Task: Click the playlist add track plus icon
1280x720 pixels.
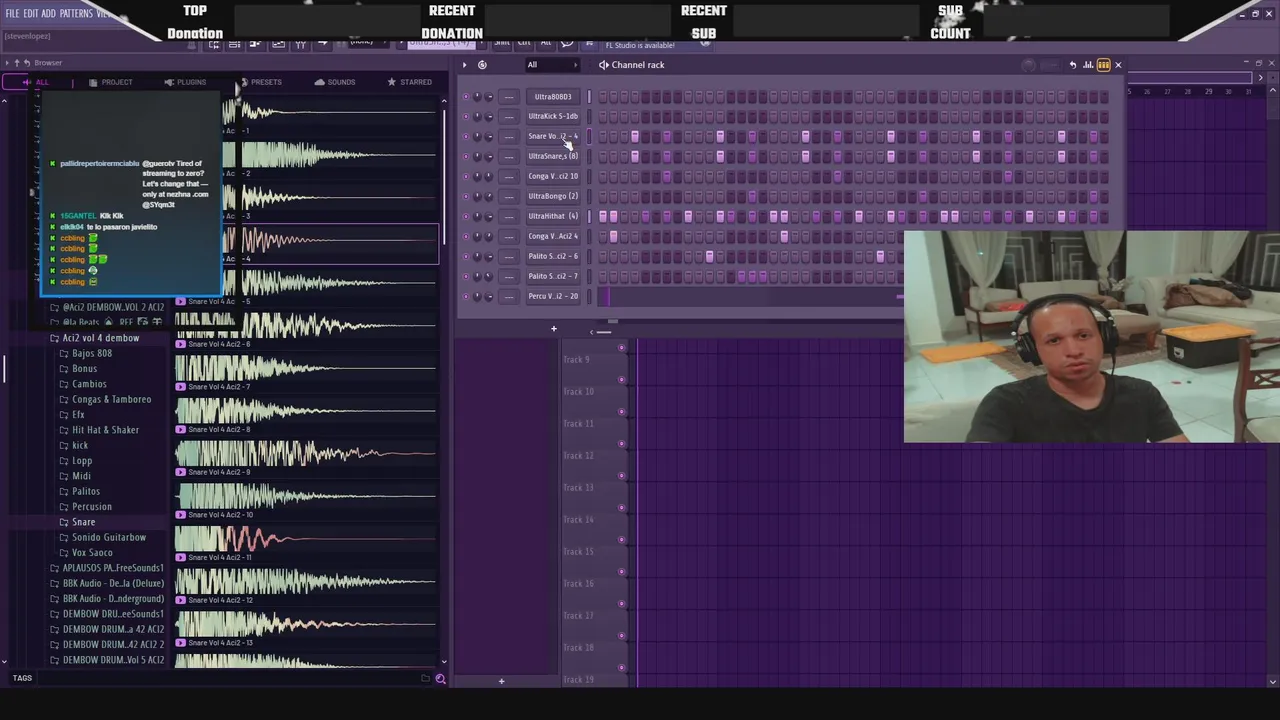Action: point(501,682)
